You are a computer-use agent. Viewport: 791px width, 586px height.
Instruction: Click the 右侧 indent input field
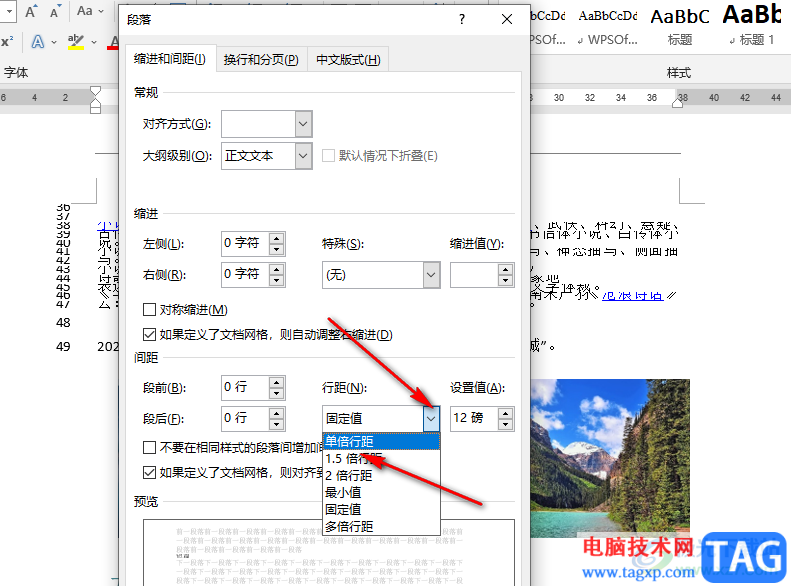(245, 275)
